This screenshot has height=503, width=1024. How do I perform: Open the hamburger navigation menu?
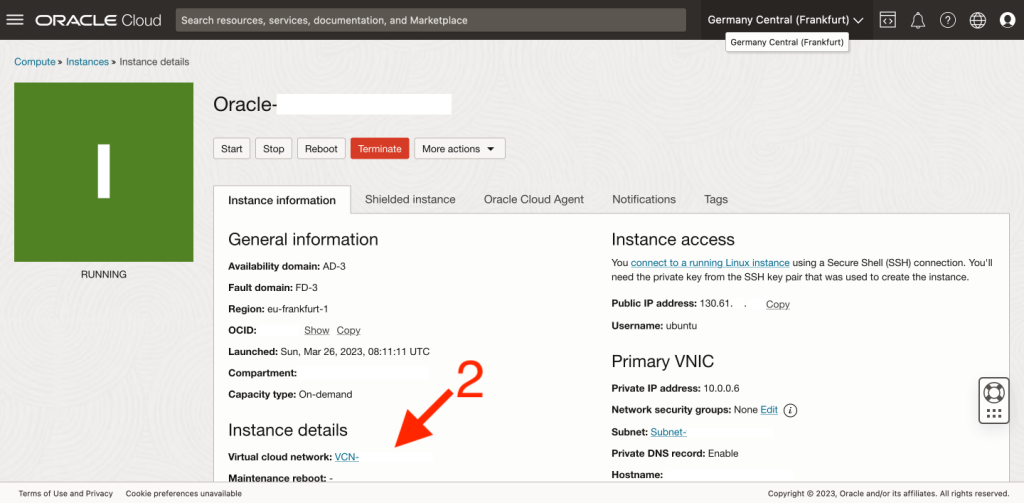(17, 20)
